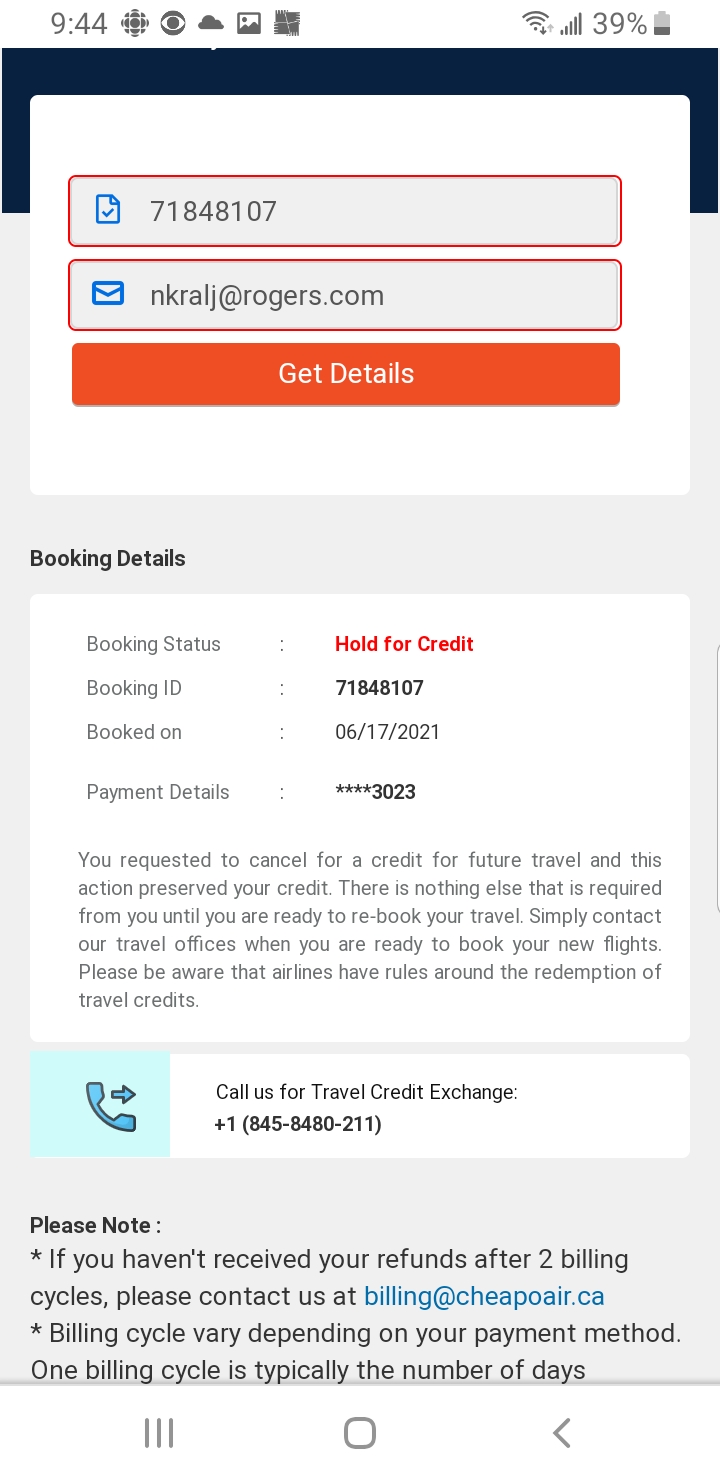Image resolution: width=720 pixels, height=1480 pixels.
Task: Tap the phone call-forward icon
Action: point(110,1106)
